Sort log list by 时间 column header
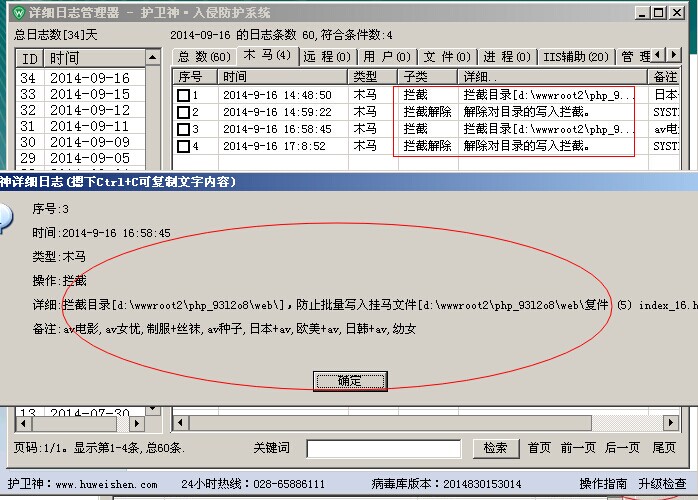The image size is (698, 500). [283, 77]
